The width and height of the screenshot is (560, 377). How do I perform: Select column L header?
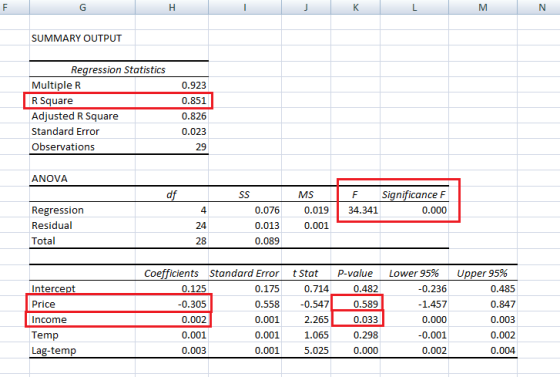pos(415,7)
